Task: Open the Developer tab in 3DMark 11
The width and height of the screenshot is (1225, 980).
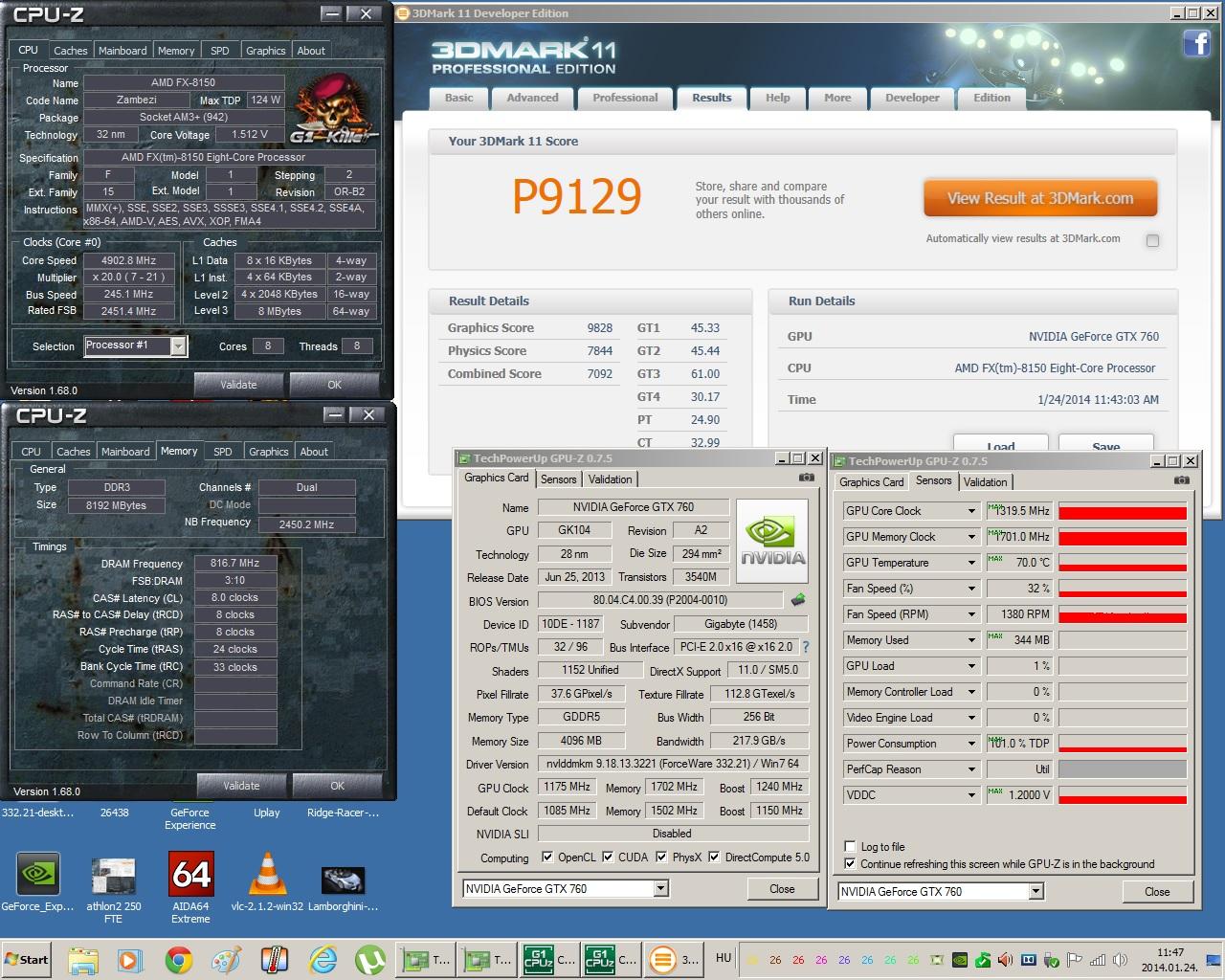Action: [912, 98]
